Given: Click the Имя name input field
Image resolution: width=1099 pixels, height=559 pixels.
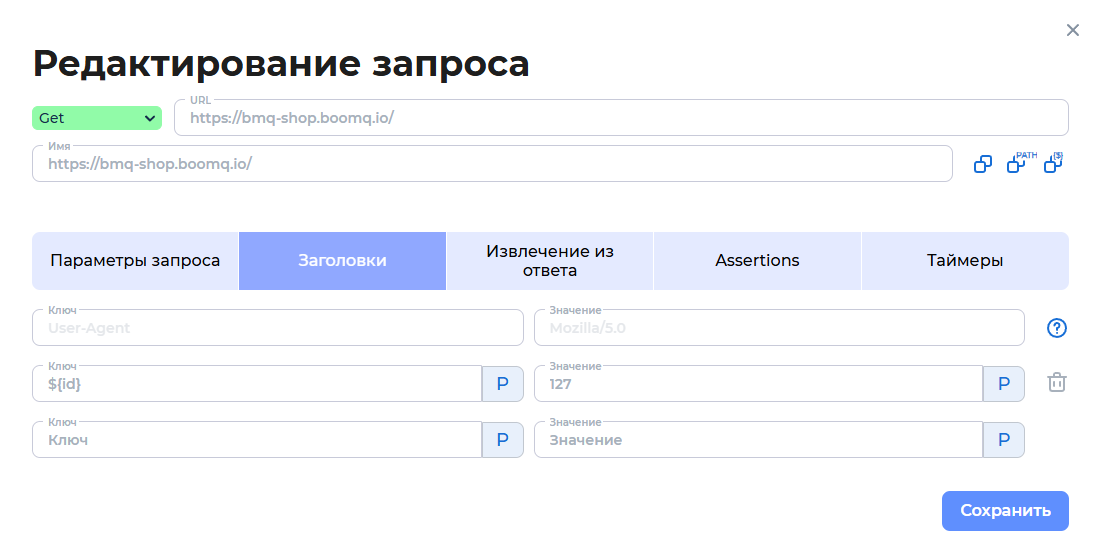Looking at the screenshot, I should [492, 164].
